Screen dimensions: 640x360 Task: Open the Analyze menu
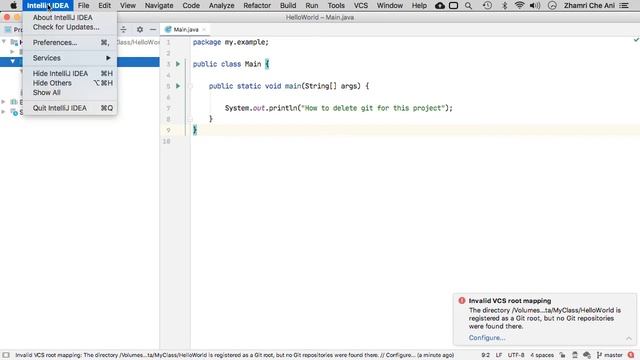(x=221, y=5)
